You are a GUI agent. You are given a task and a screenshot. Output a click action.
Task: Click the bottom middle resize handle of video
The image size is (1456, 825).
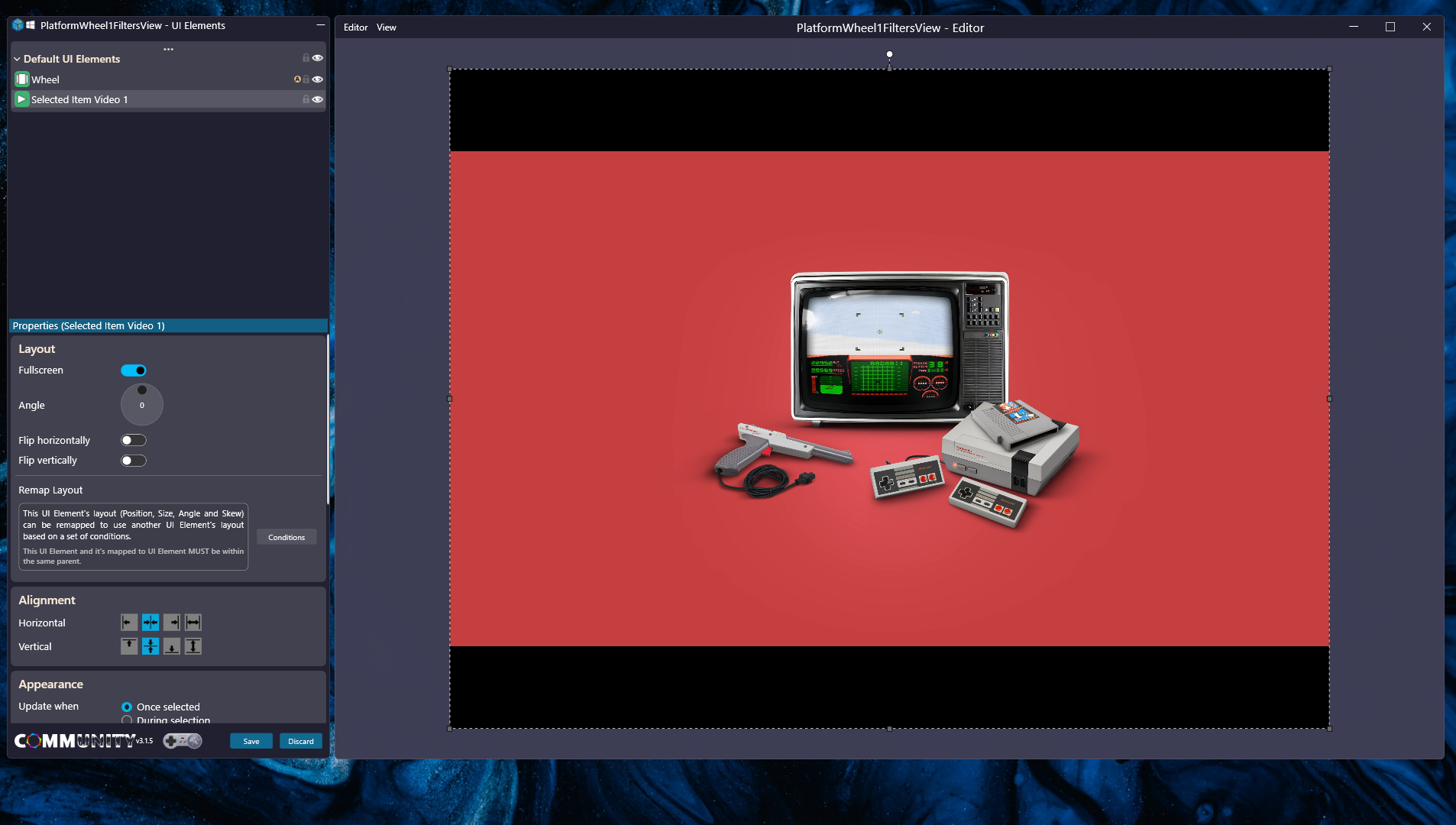point(889,729)
